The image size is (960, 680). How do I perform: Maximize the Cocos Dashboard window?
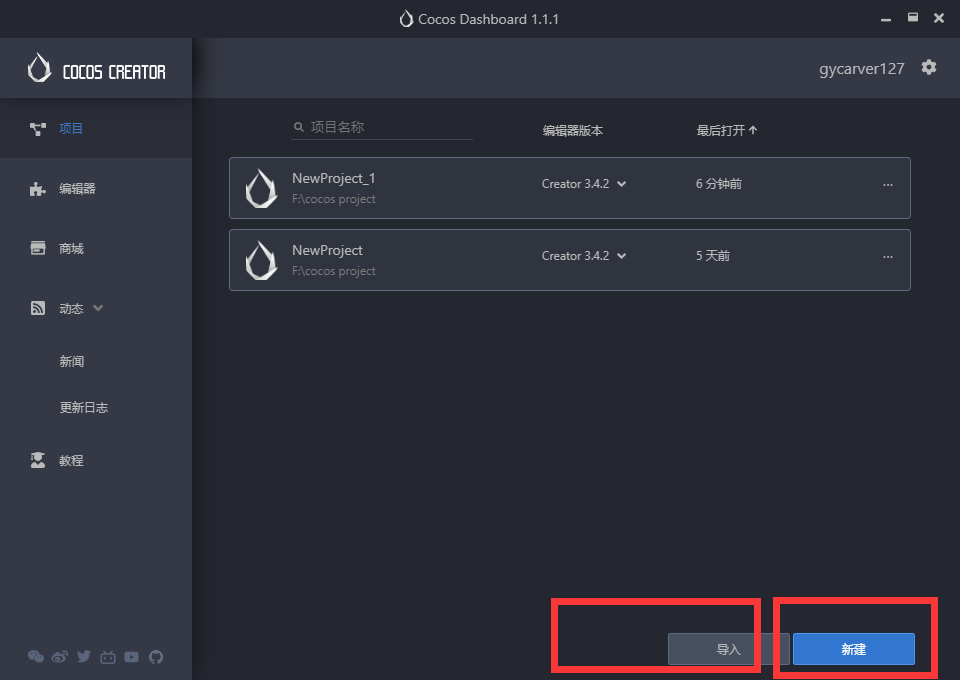912,18
